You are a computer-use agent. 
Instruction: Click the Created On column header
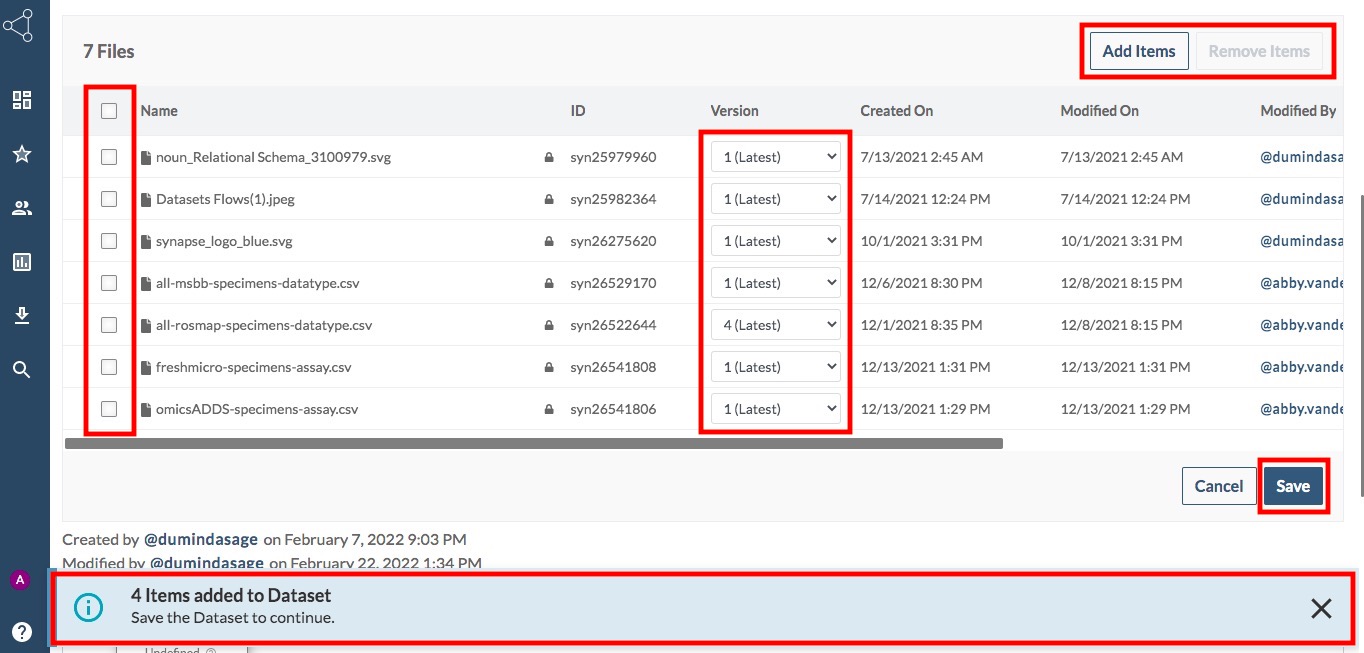pyautogui.click(x=896, y=111)
